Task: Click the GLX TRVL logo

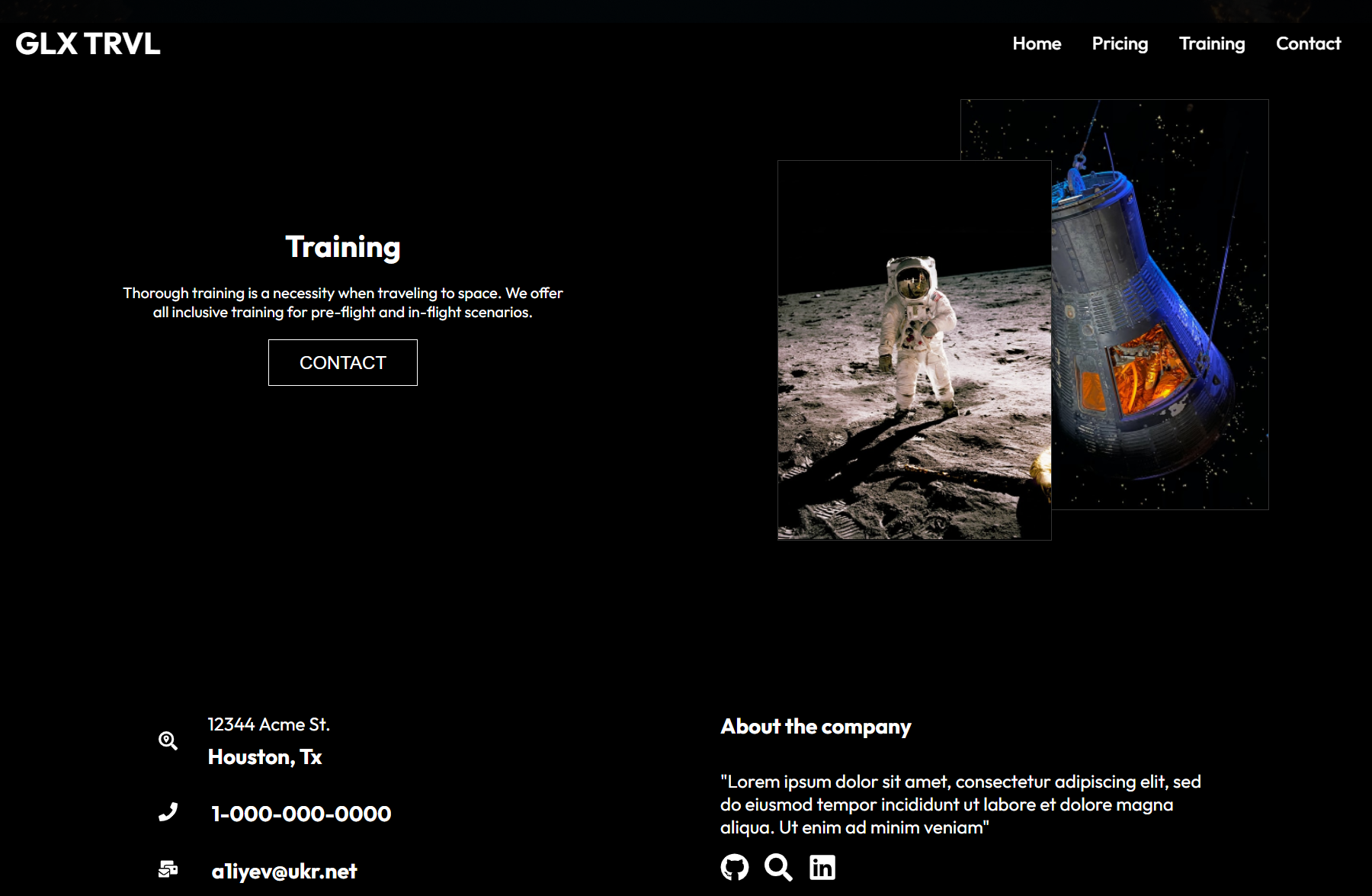Action: (88, 43)
